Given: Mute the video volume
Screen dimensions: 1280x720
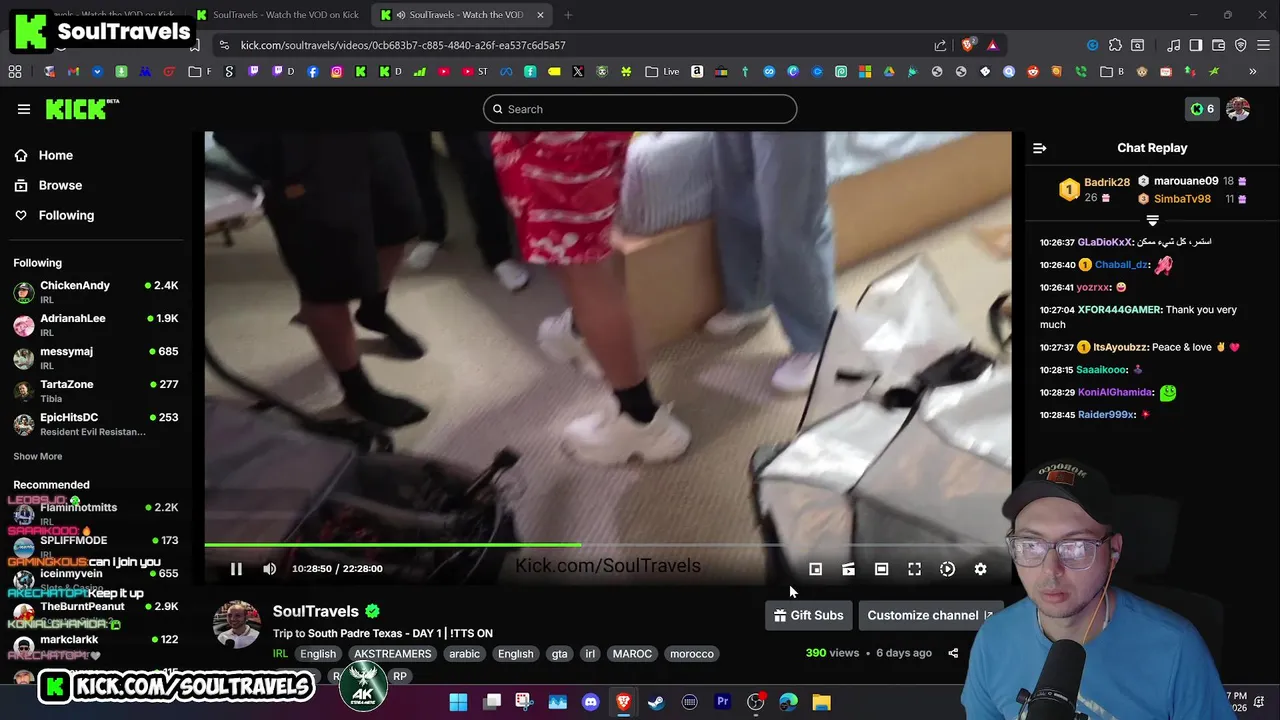Looking at the screenshot, I should pos(269,569).
